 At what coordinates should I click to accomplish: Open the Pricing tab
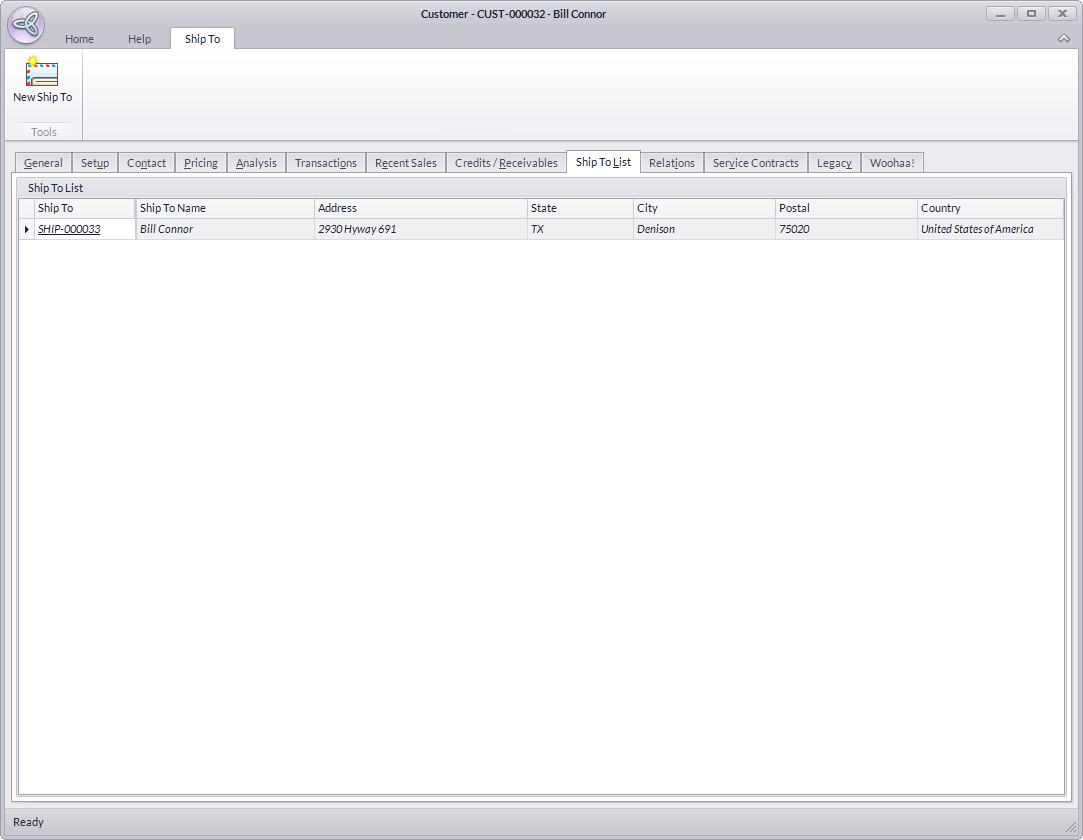(x=201, y=163)
